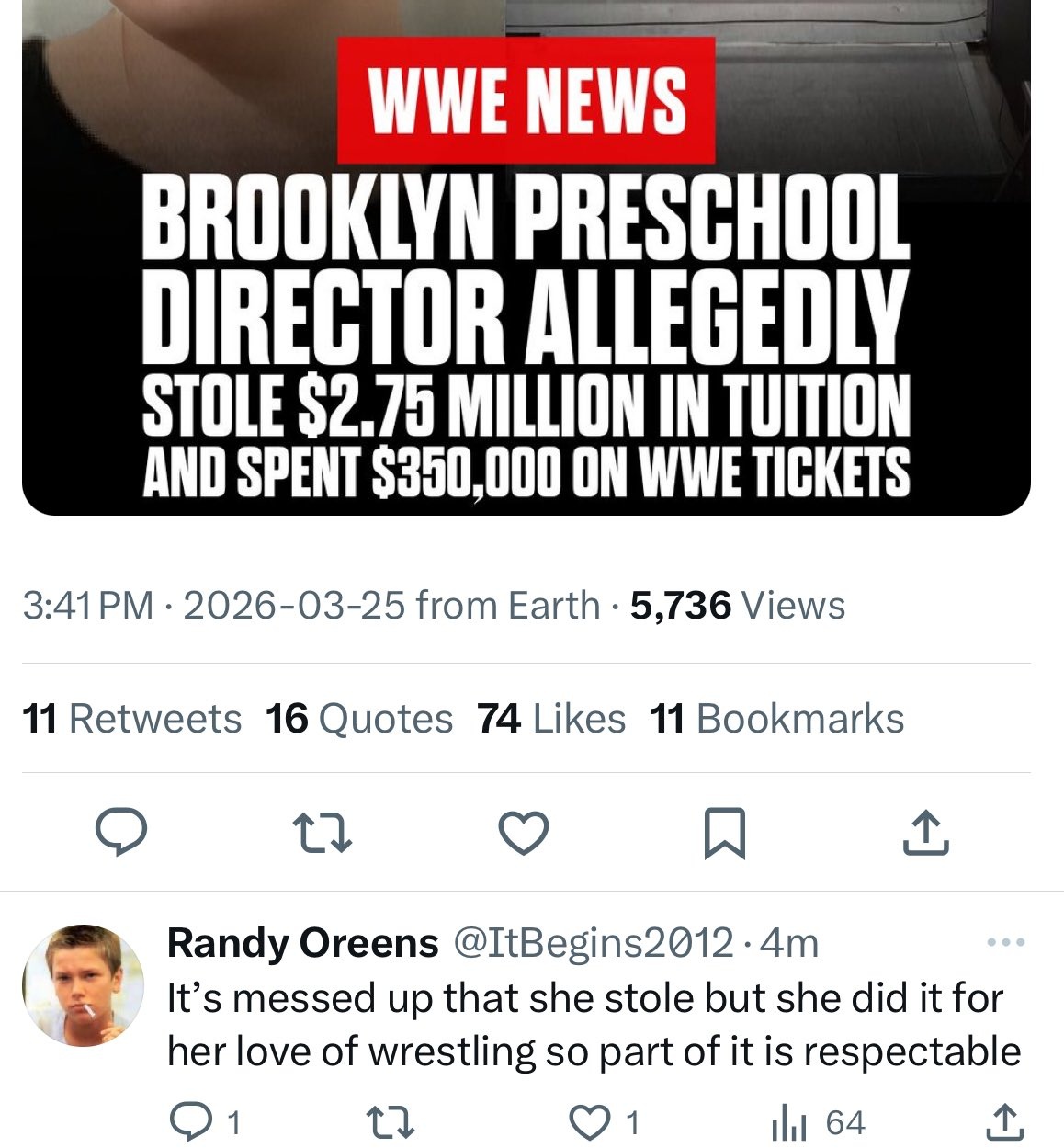Open the 11 Bookmarks count
The width and height of the screenshot is (1064, 1148).
tap(776, 719)
